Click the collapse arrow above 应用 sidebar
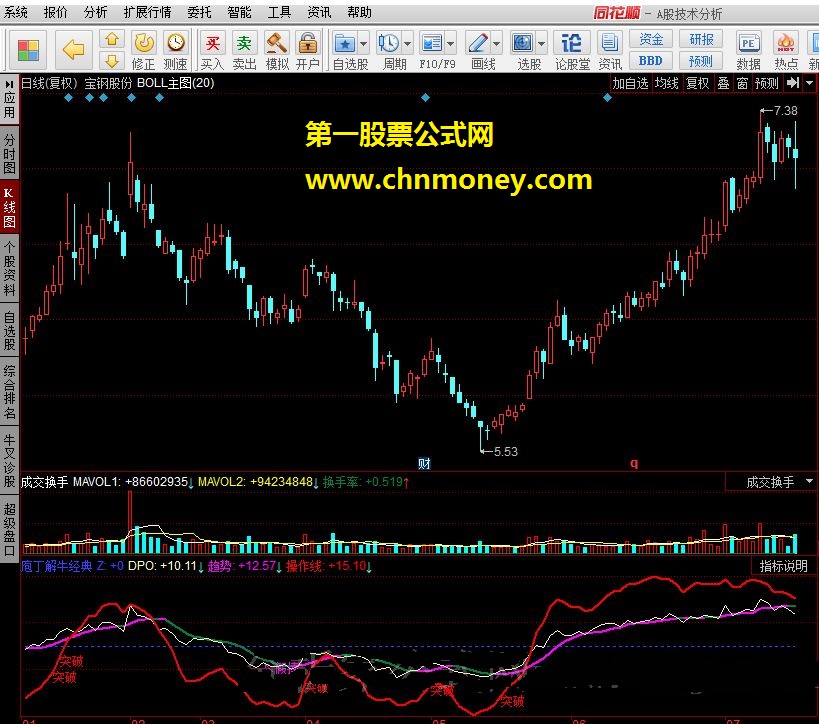This screenshot has width=819, height=724. coord(9,84)
